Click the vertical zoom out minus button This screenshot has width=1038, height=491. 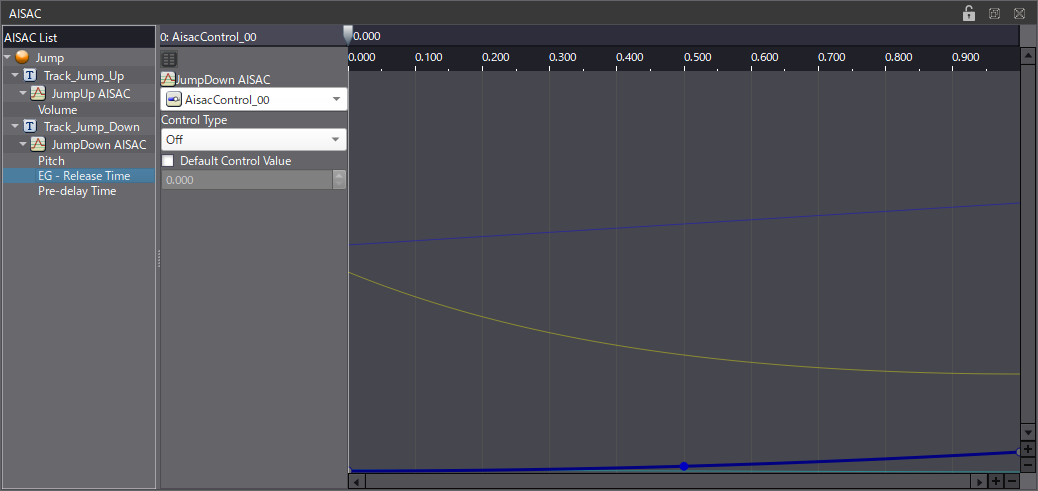pyautogui.click(x=1028, y=463)
